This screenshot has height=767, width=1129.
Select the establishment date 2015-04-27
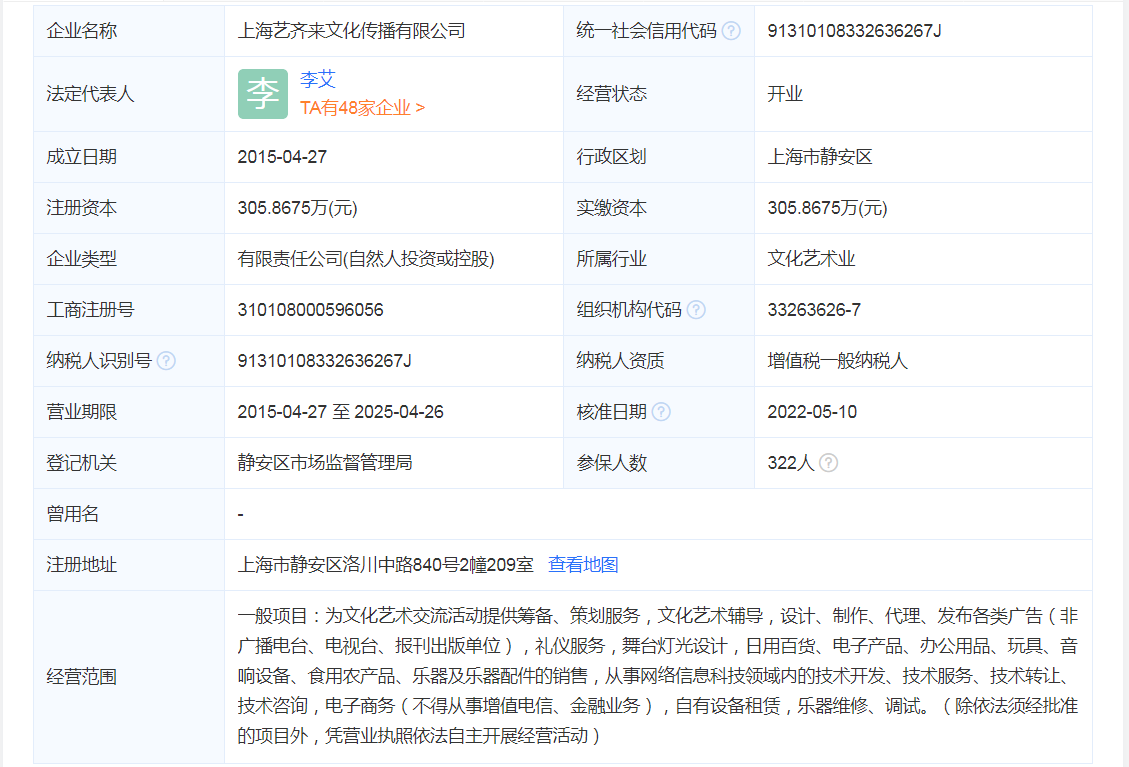[281, 157]
